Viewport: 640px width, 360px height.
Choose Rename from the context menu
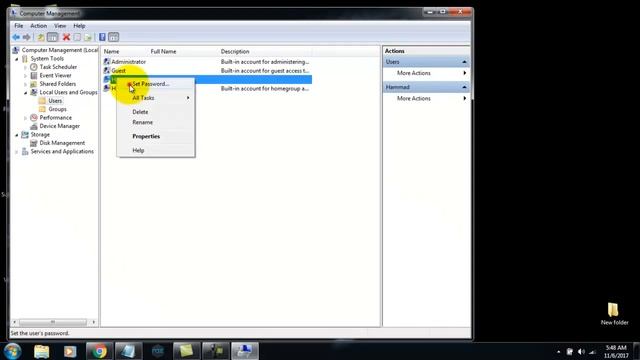point(156,122)
